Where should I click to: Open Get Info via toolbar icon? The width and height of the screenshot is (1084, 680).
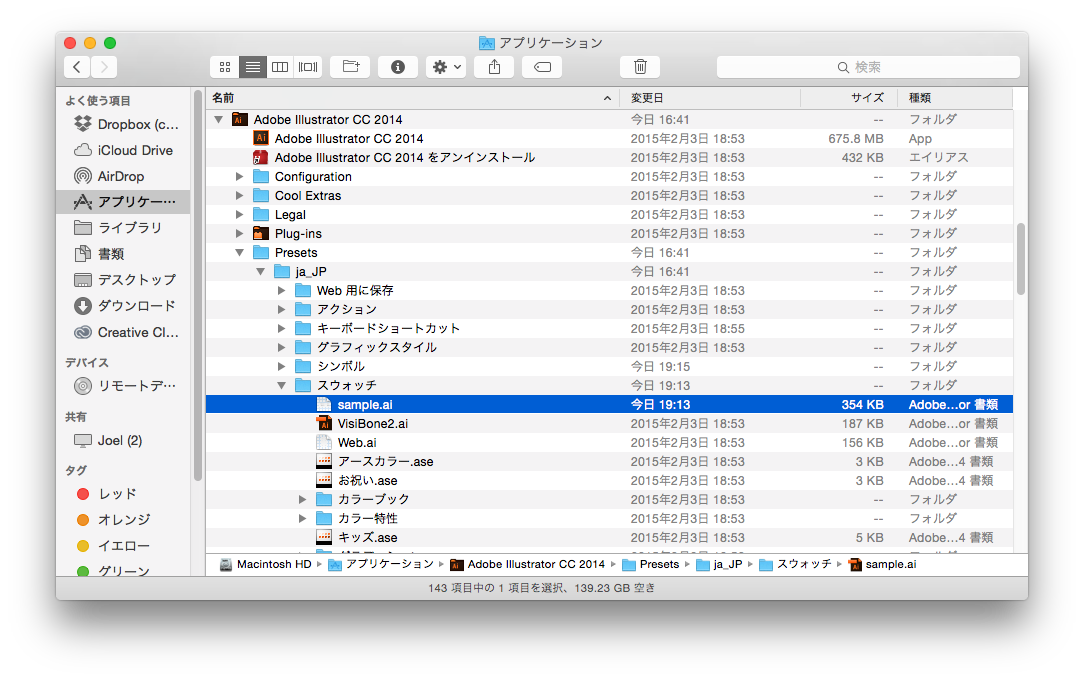pos(398,67)
